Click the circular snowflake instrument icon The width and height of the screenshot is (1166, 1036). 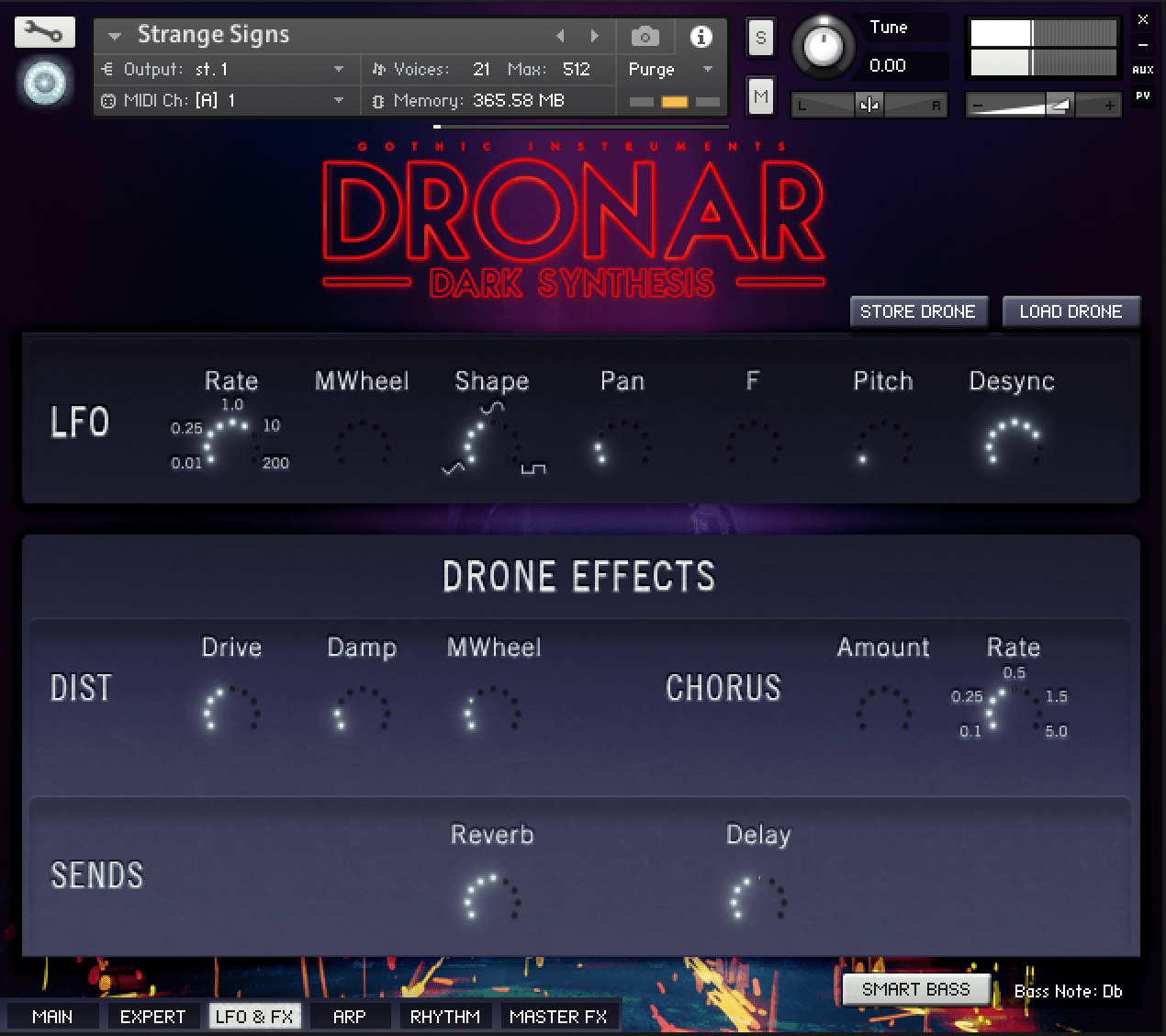pos(43,83)
